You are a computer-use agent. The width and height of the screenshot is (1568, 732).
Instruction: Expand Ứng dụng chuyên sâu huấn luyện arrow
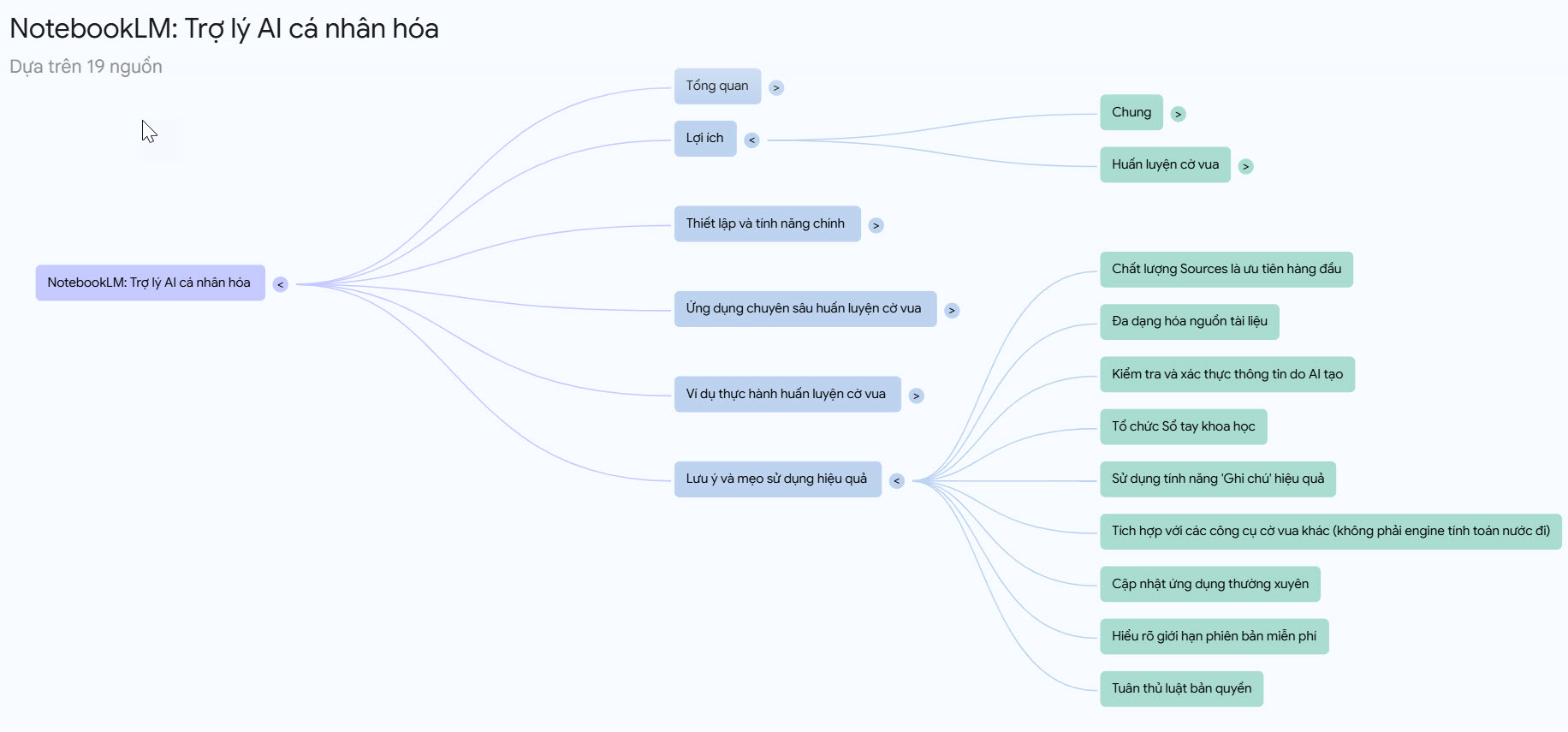point(952,310)
